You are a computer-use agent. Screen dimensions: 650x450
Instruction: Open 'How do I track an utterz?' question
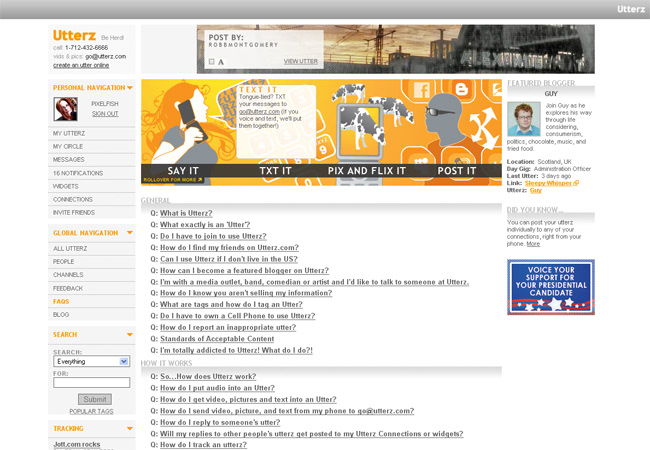coord(203,445)
